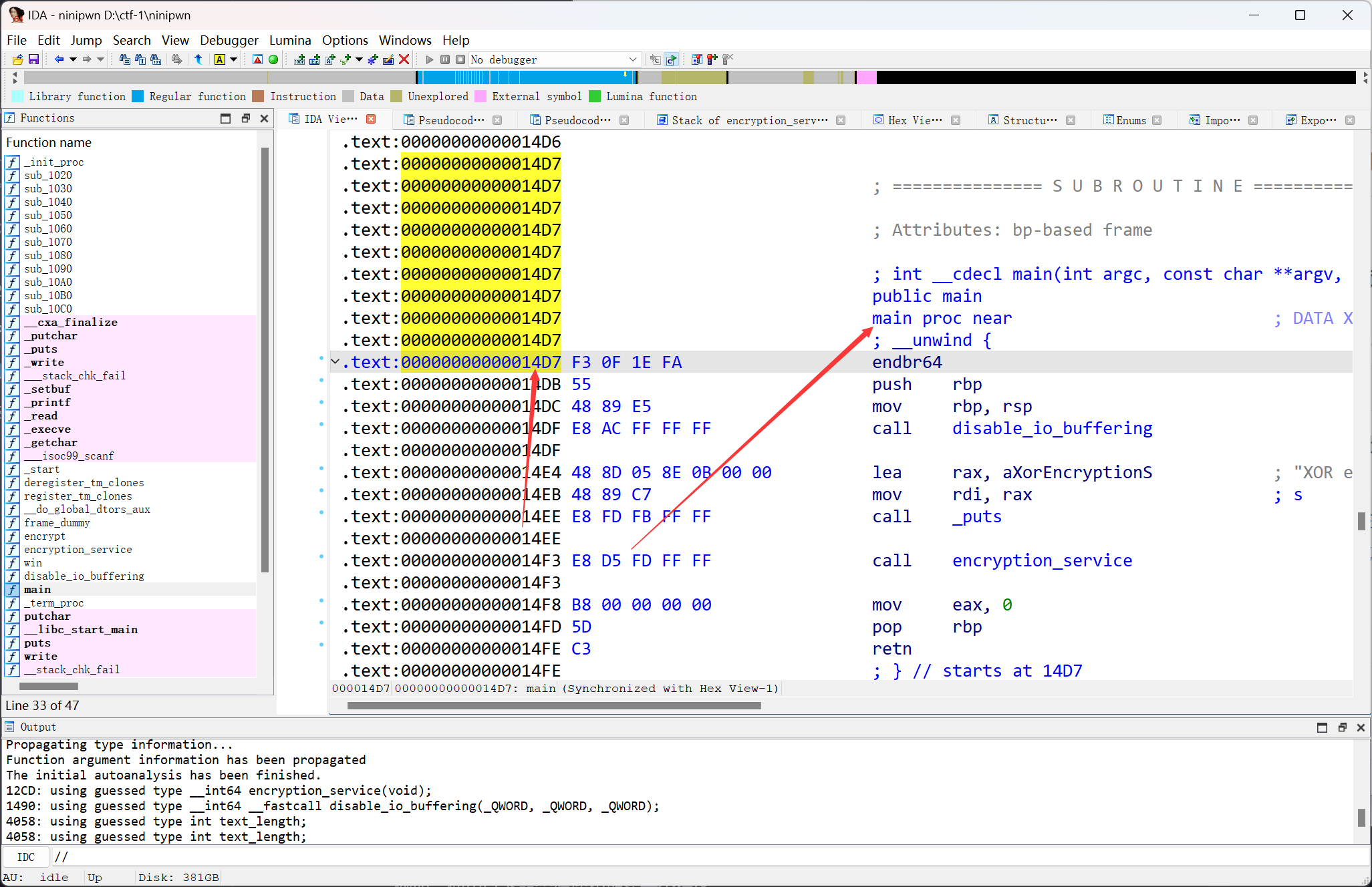Open the Debugger menu

pyautogui.click(x=229, y=40)
